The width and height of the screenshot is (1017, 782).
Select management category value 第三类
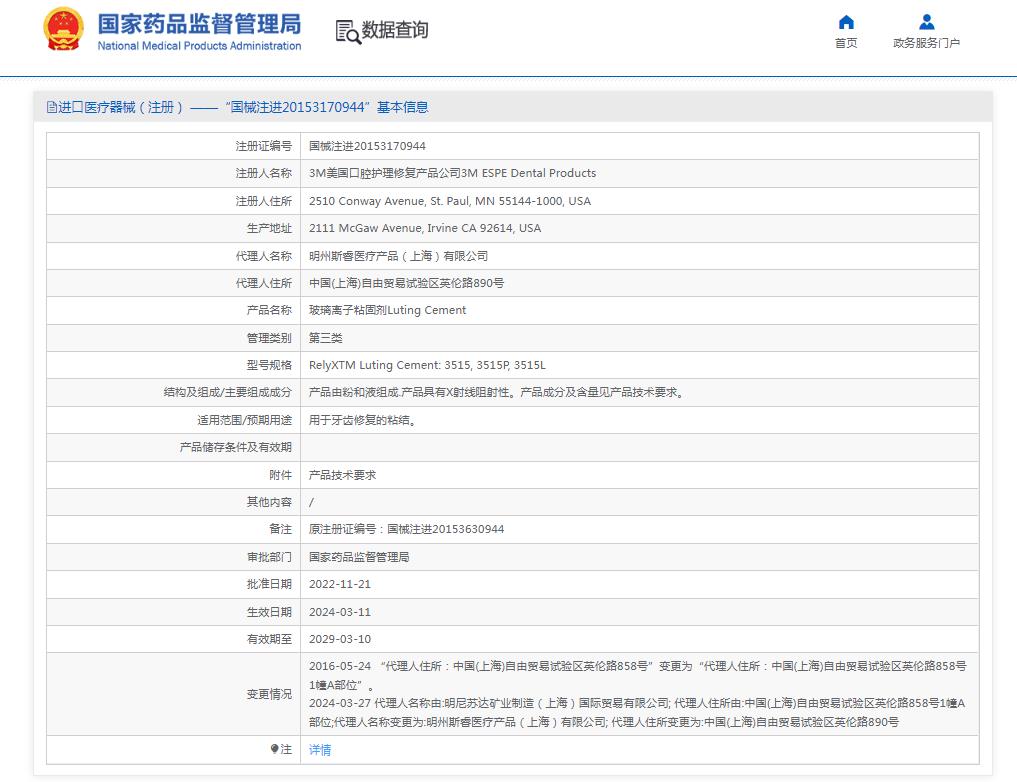pyautogui.click(x=326, y=338)
